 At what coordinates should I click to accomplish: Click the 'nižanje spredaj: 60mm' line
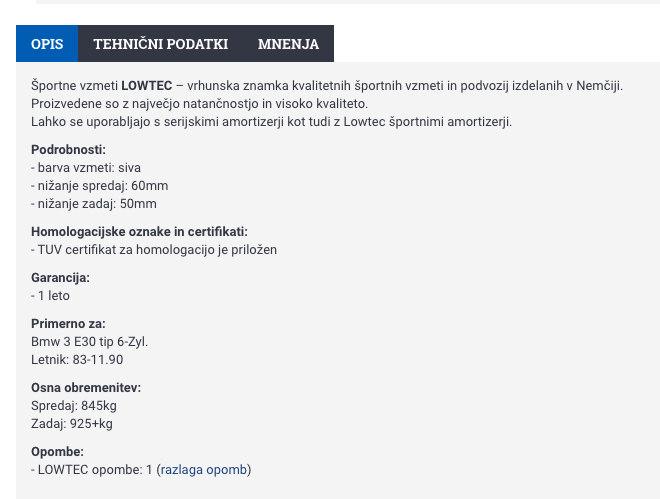[99, 186]
